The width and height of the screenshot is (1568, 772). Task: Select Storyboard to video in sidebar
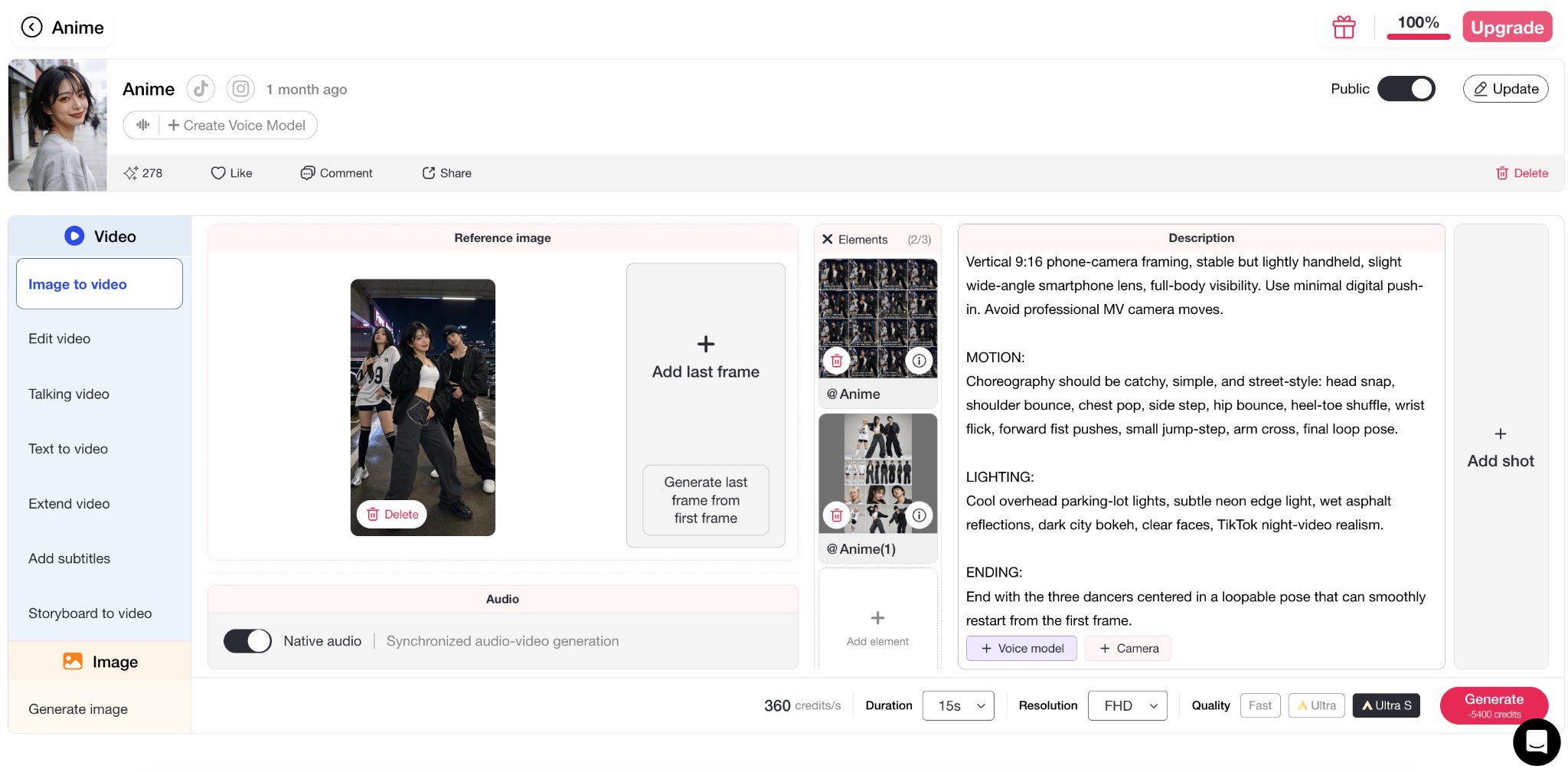tap(90, 613)
